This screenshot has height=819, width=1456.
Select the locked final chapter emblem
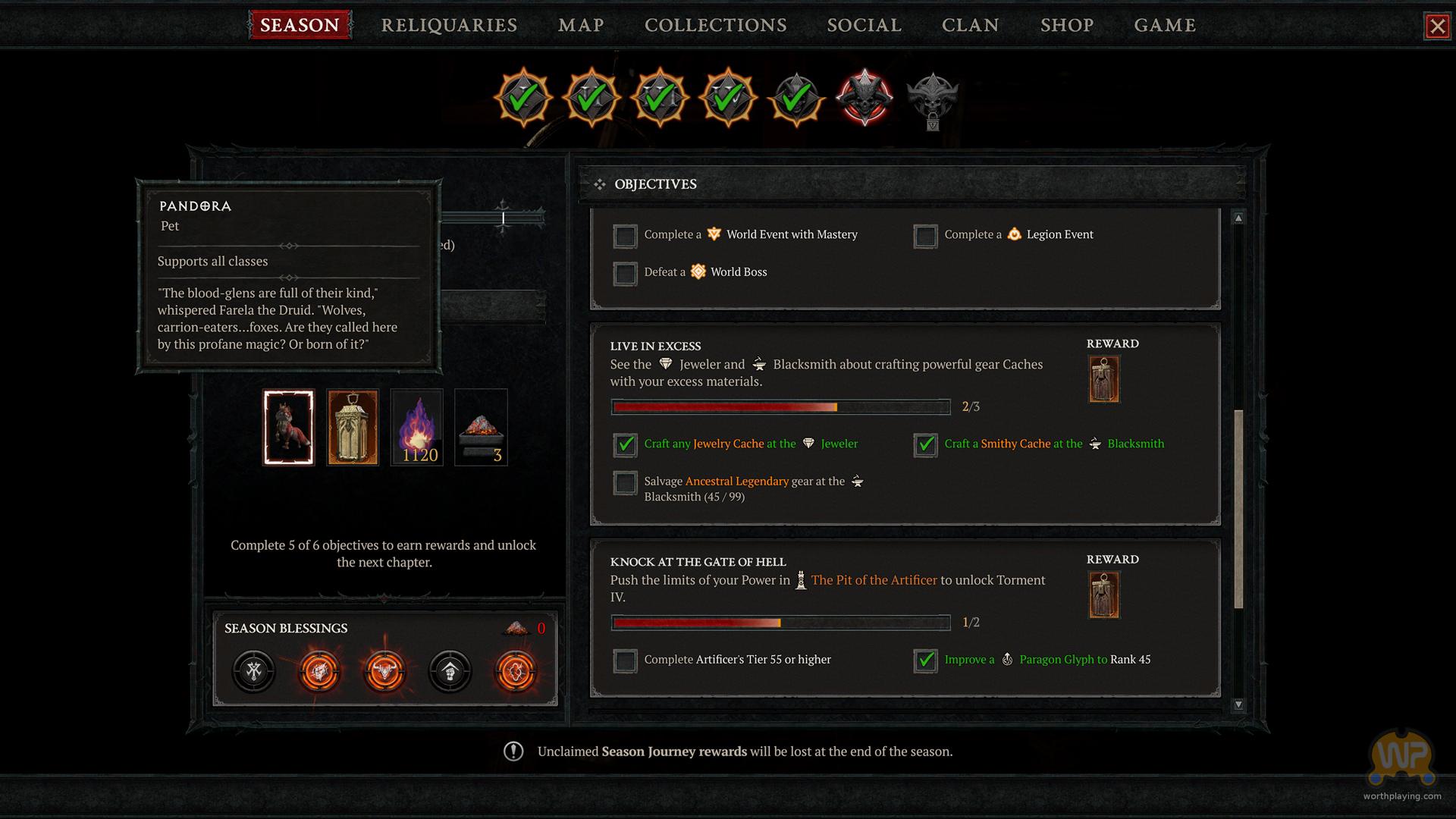(933, 99)
